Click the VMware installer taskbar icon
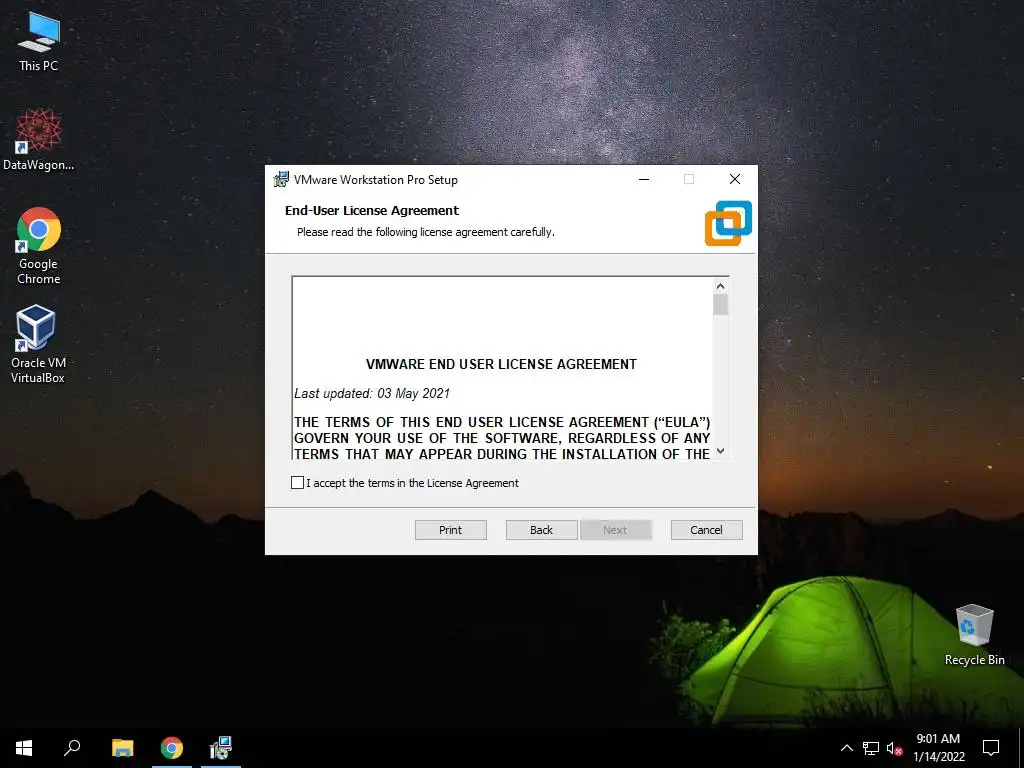The width and height of the screenshot is (1024, 768). click(221, 748)
